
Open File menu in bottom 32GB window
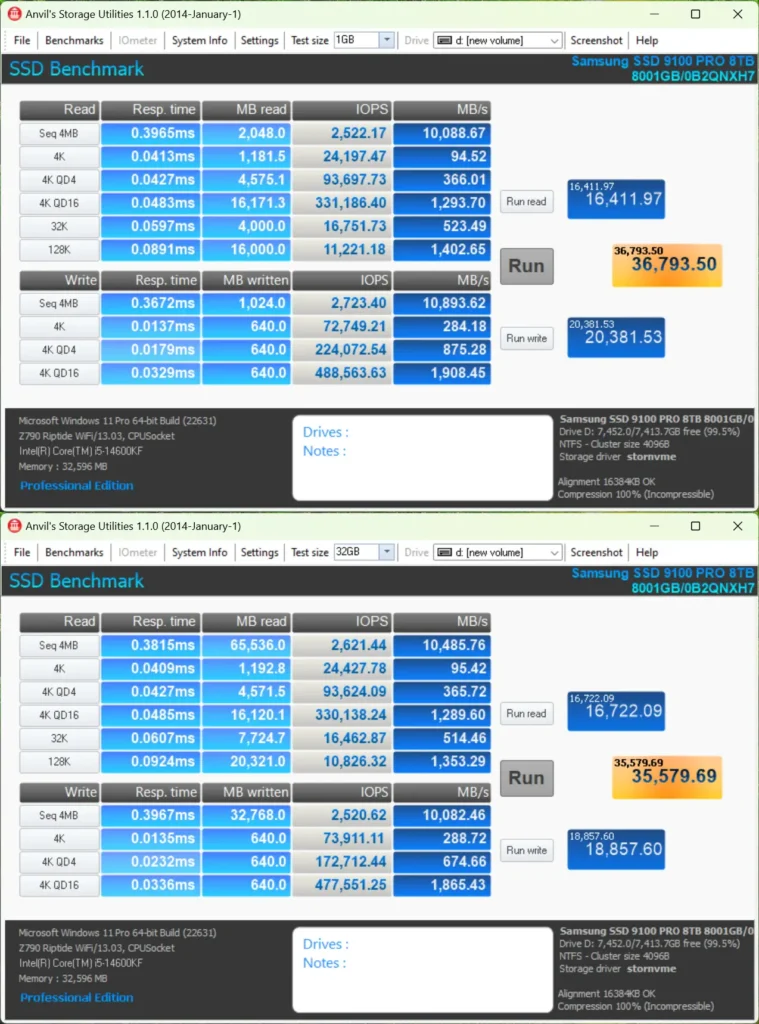[22, 552]
